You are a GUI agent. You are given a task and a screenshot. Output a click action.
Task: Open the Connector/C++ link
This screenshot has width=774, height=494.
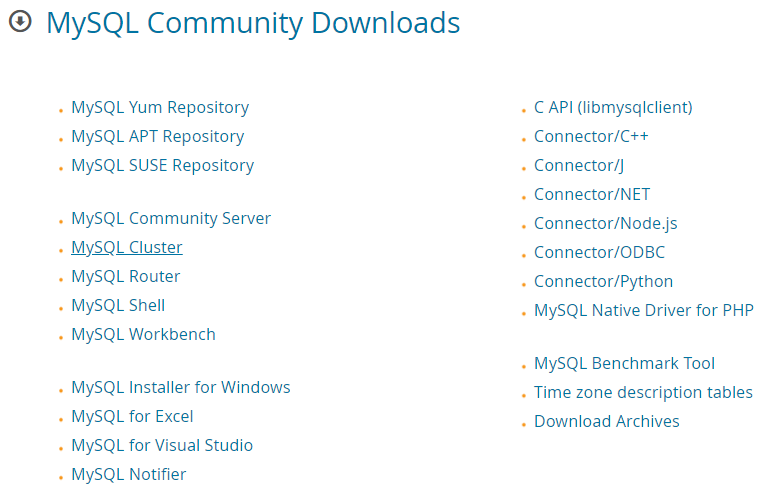(591, 137)
